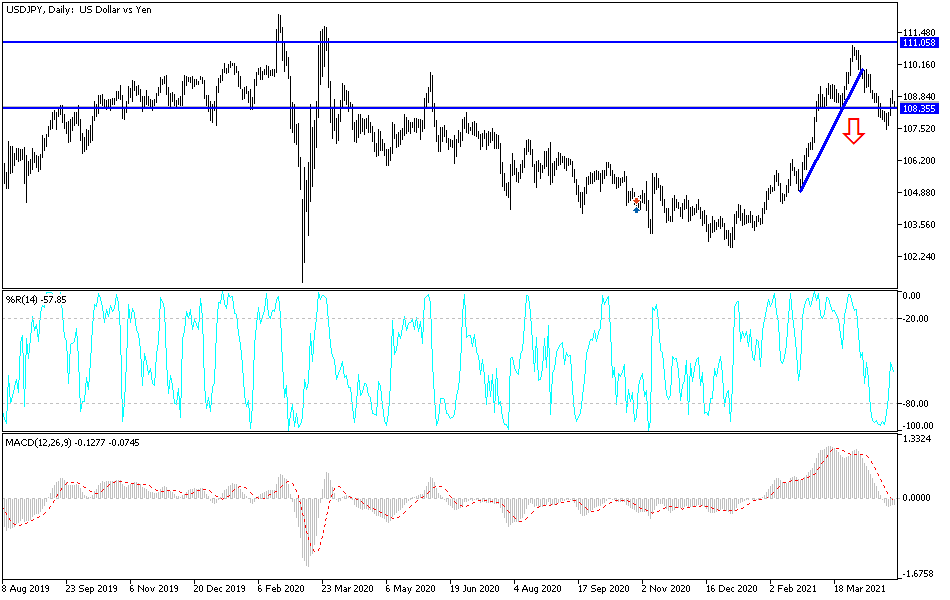The height and width of the screenshot is (600, 950).
Task: Click the small red sell arrow marker
Action: click(636, 201)
